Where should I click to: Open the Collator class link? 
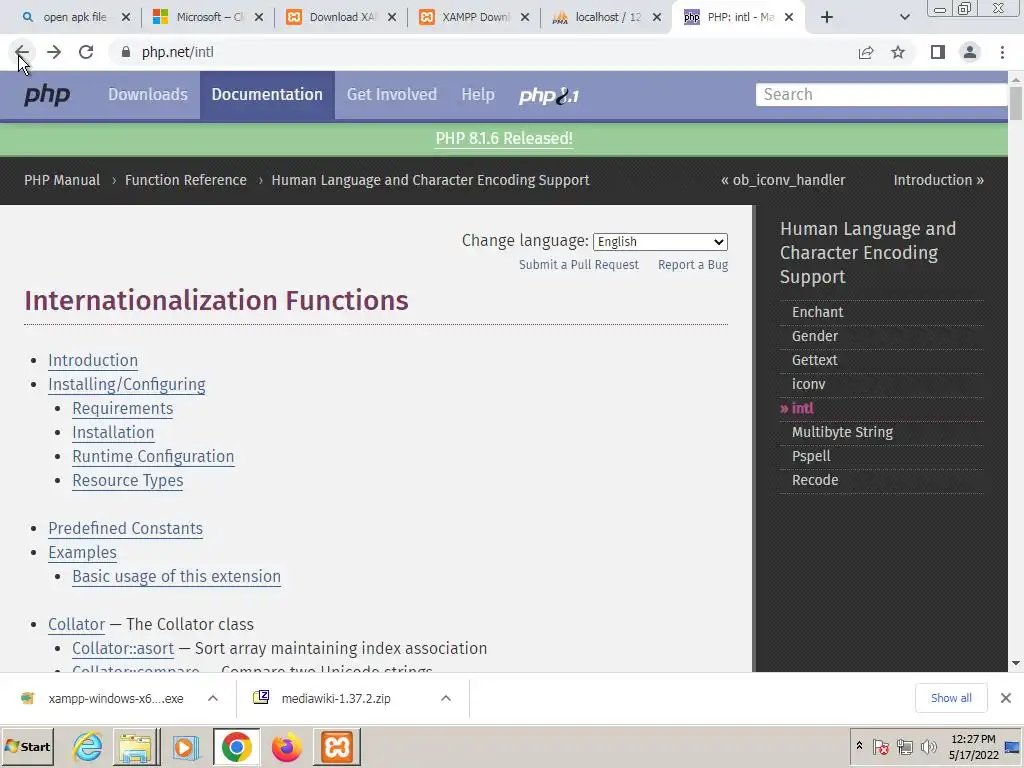(76, 624)
